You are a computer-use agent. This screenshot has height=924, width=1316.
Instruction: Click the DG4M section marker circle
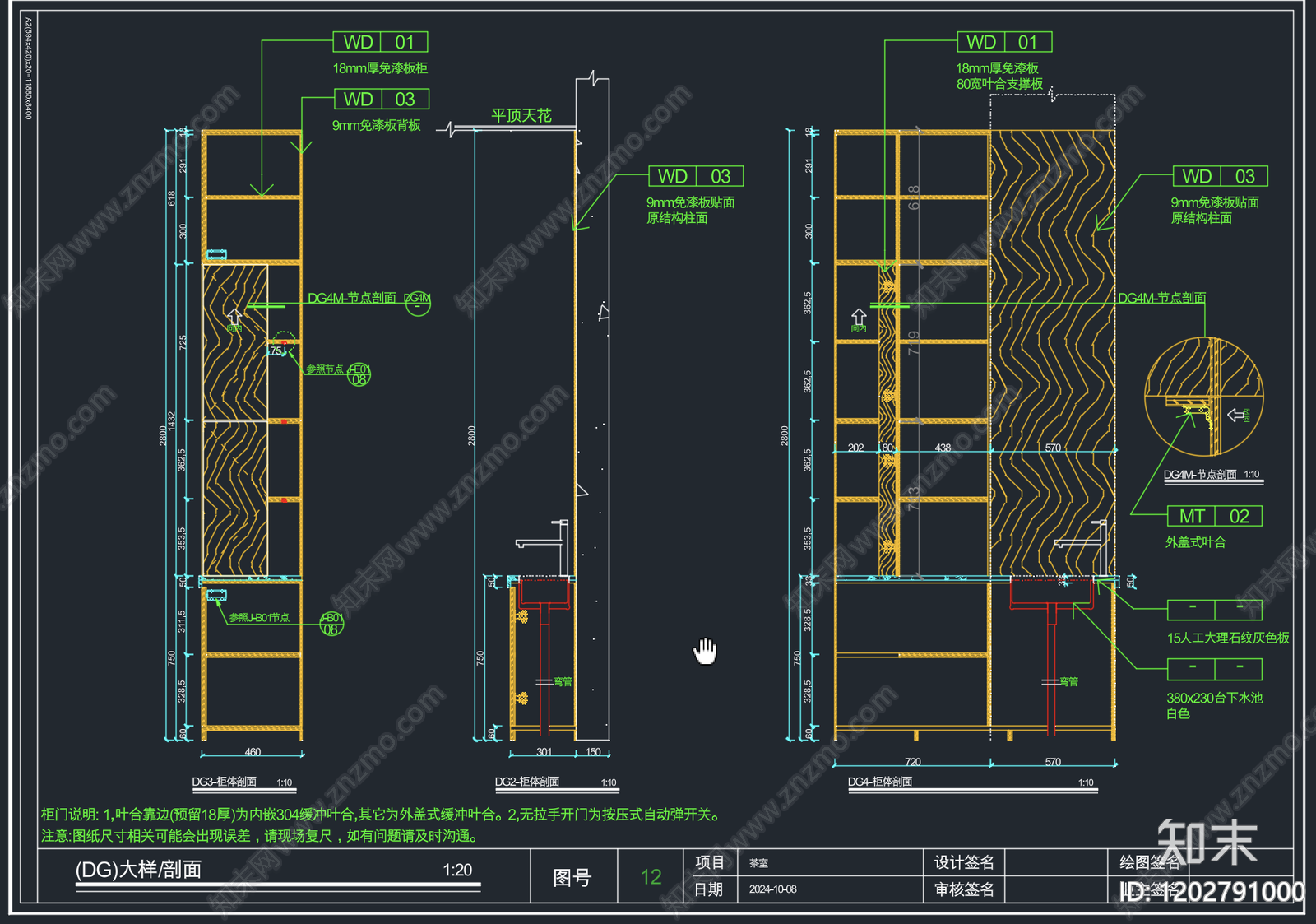coord(418,303)
